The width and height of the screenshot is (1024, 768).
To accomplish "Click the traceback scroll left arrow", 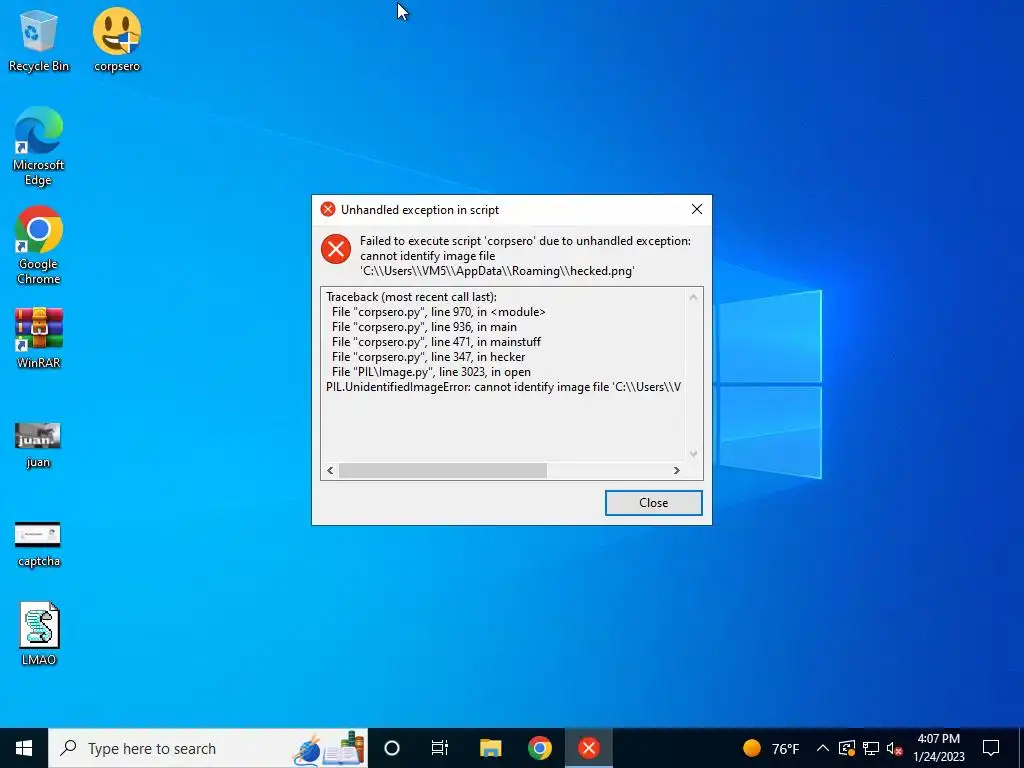I will click(x=330, y=470).
